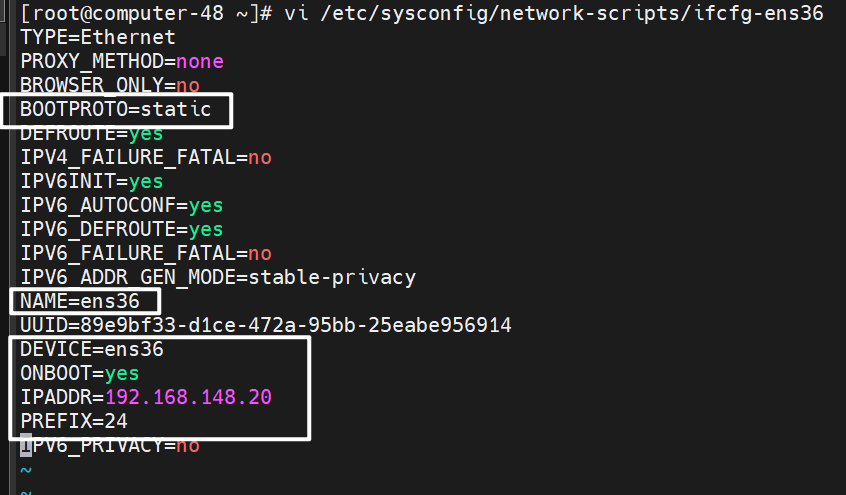Screen dimensions: 846x495
Task: Click the BROWSER_ONLY line
Action: [x=110, y=85]
